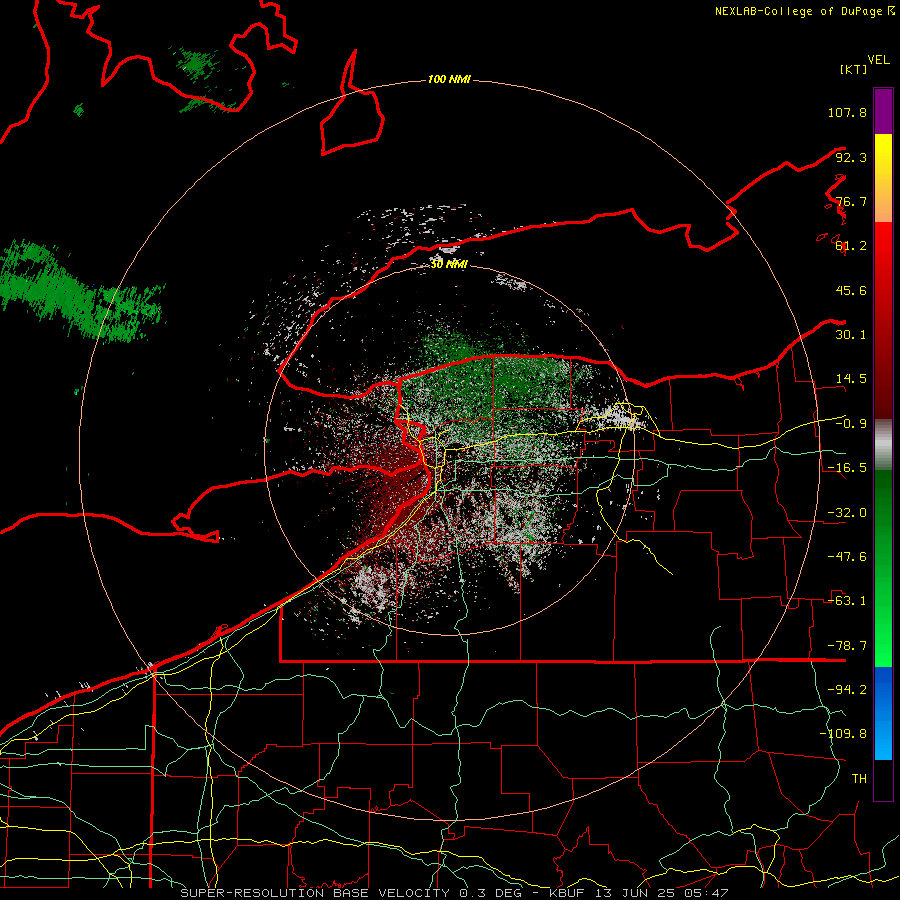Viewport: 900px width, 900px height.
Task: Click the -47.6 legend value
Action: click(847, 557)
